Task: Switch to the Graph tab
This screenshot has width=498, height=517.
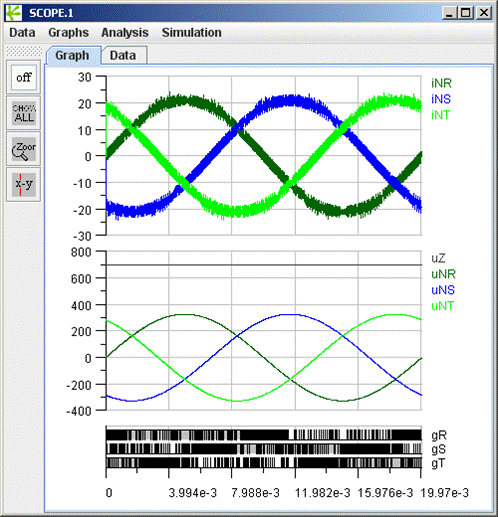Action: 73,55
